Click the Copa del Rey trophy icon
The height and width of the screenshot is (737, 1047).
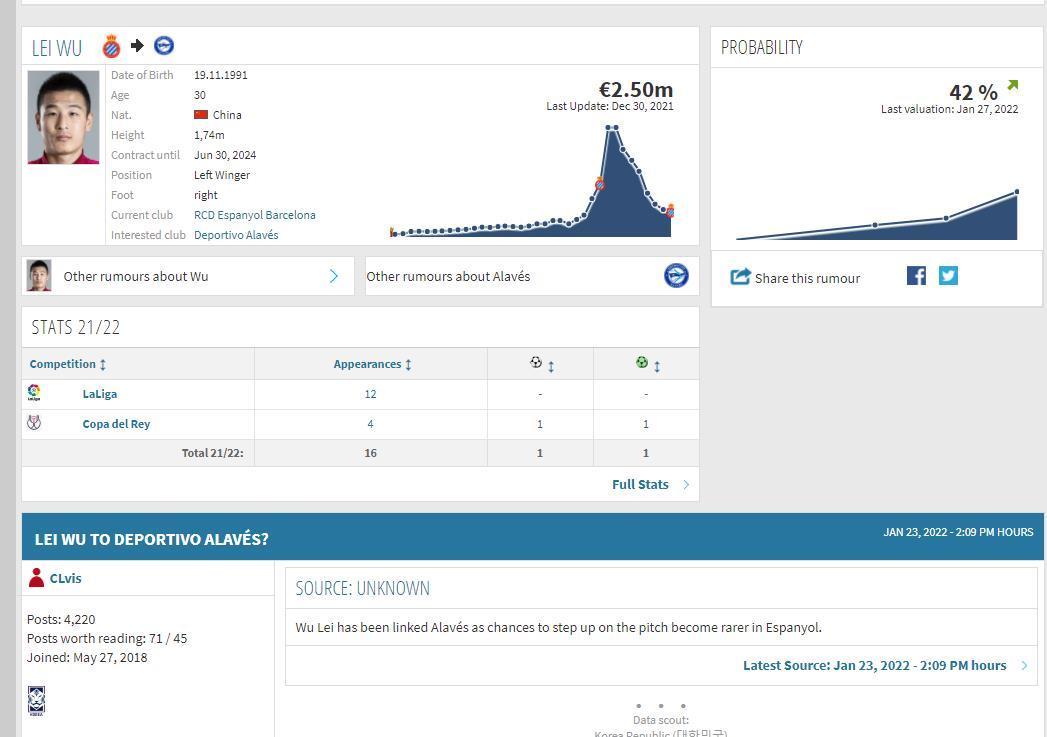click(34, 423)
